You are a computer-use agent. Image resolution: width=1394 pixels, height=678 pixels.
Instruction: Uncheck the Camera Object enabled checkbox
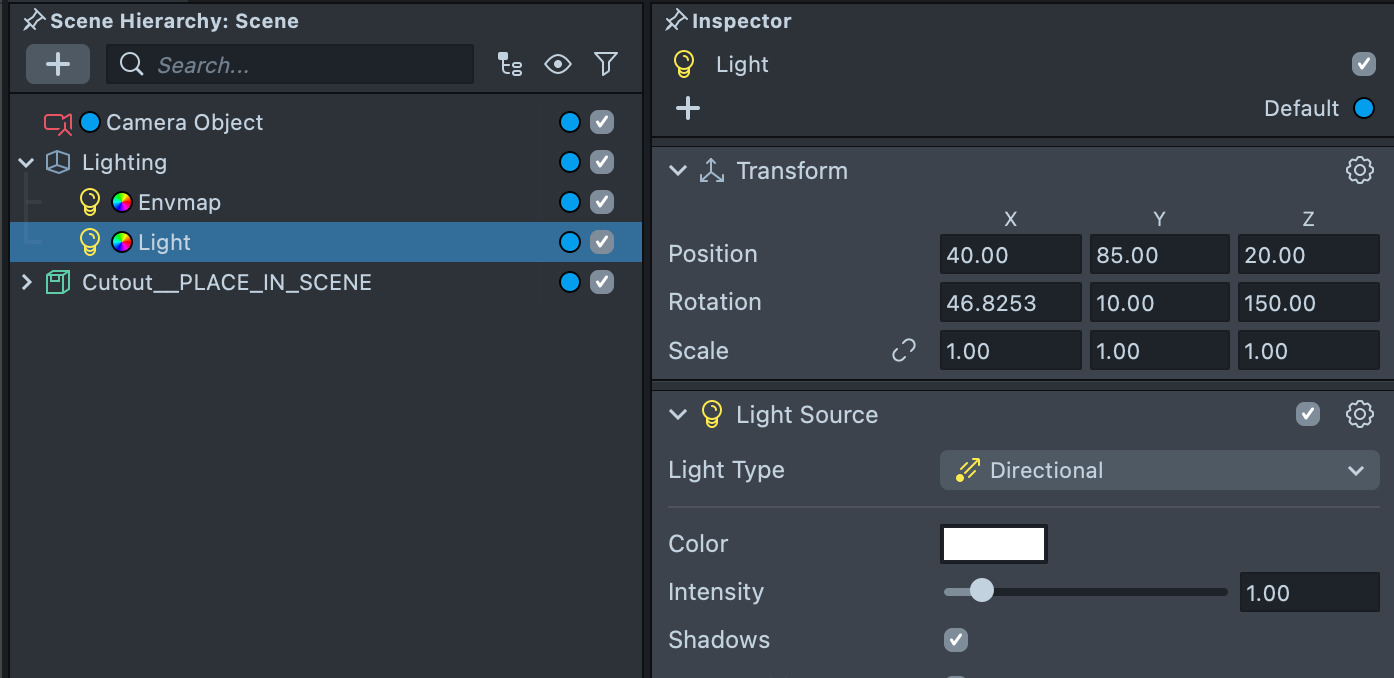[x=601, y=123]
